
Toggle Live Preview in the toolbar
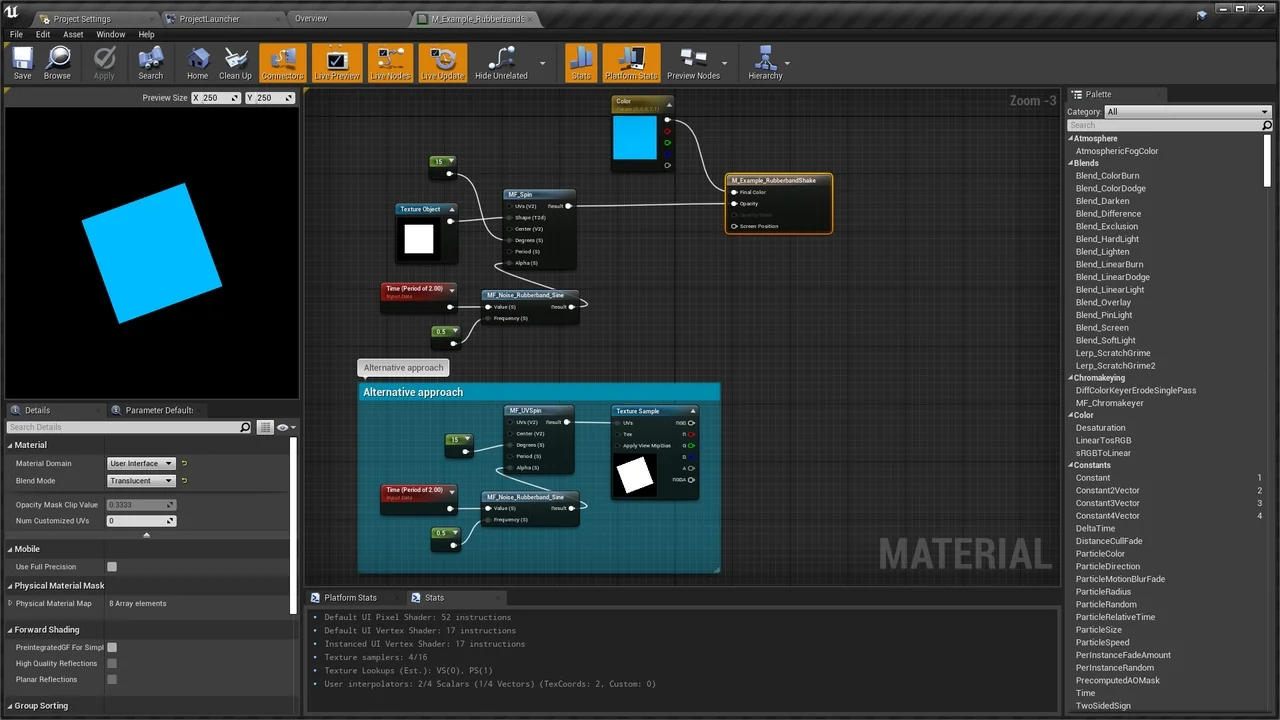coord(336,62)
